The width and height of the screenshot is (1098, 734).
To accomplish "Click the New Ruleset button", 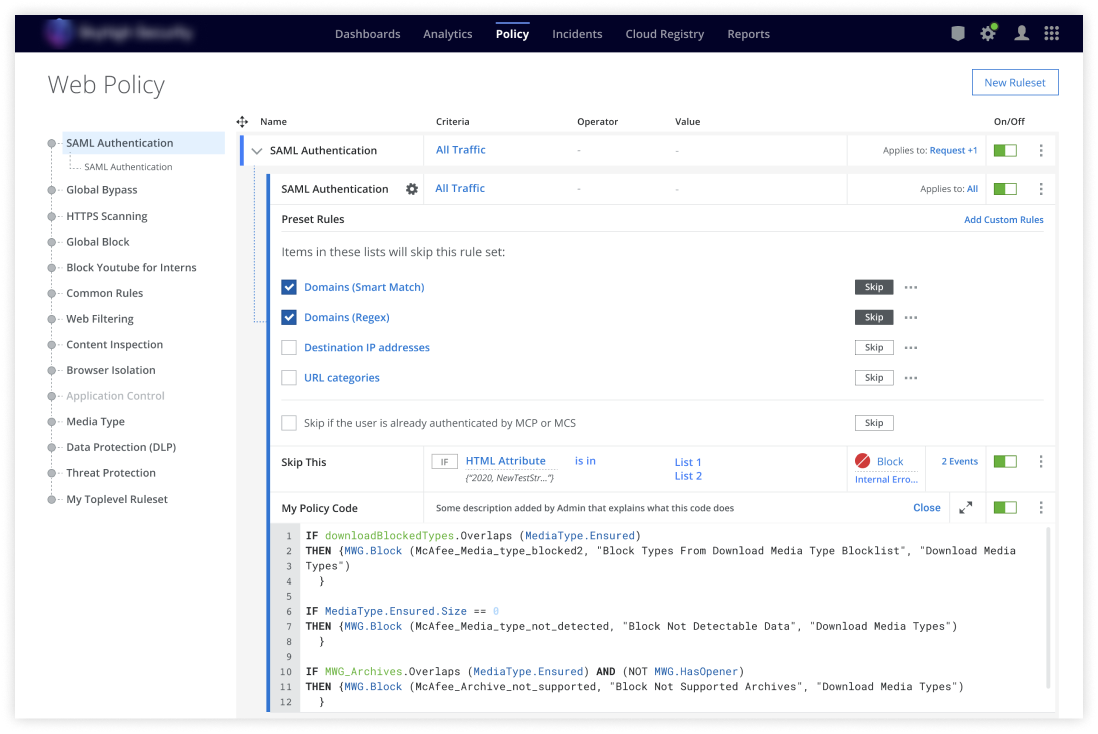I will pos(1014,82).
